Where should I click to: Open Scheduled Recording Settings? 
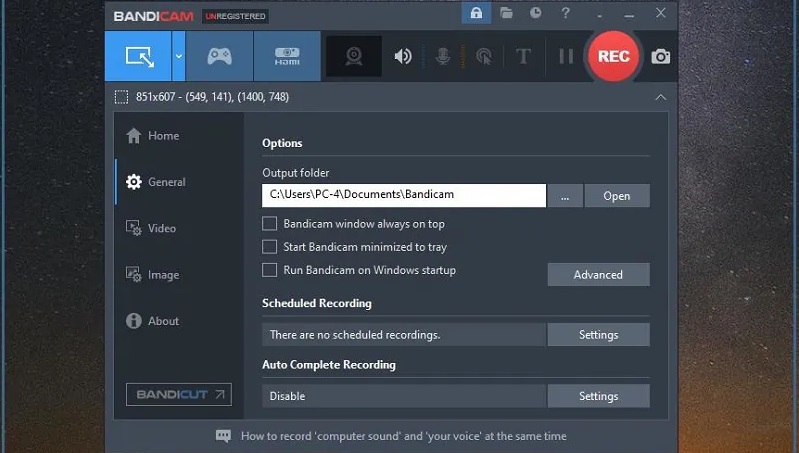coord(598,335)
